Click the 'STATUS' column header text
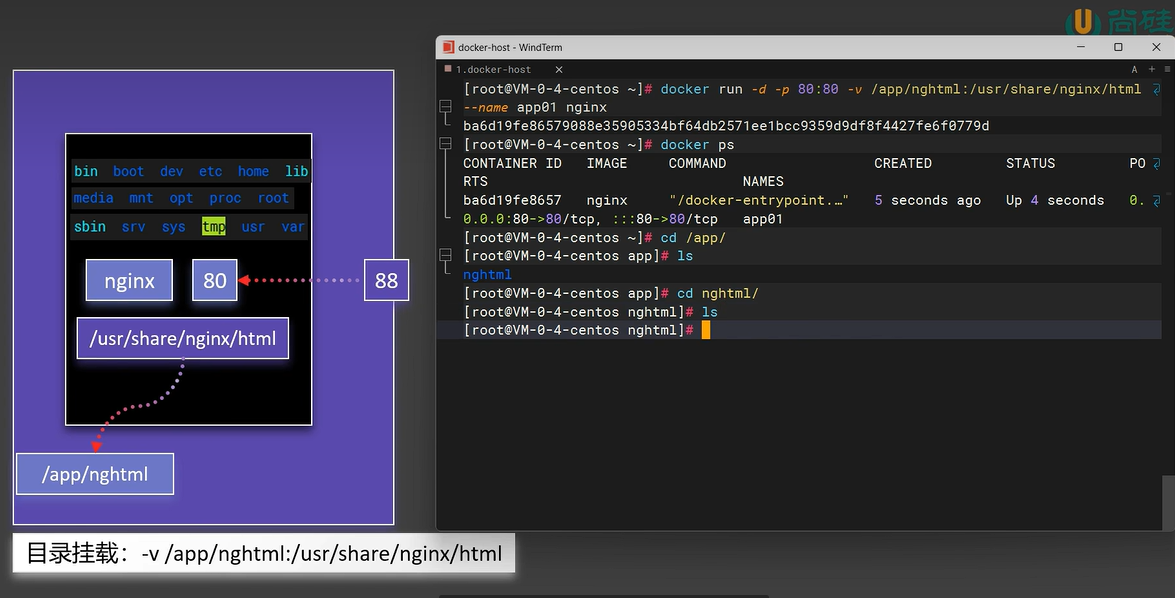 [x=1030, y=163]
